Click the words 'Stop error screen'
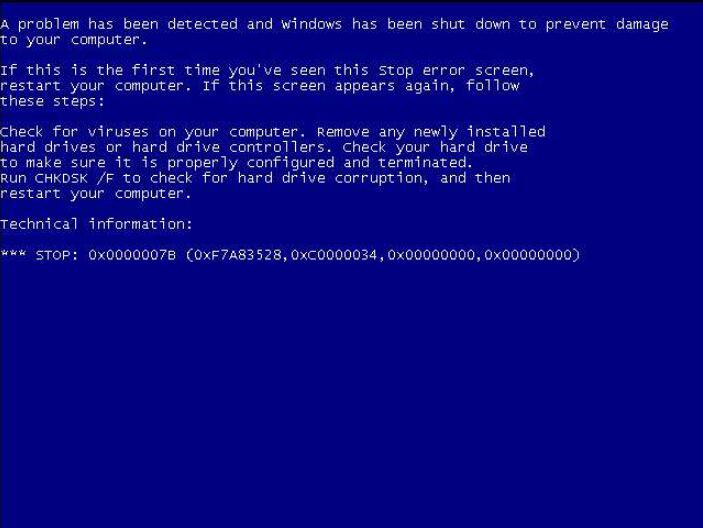 [x=456, y=70]
